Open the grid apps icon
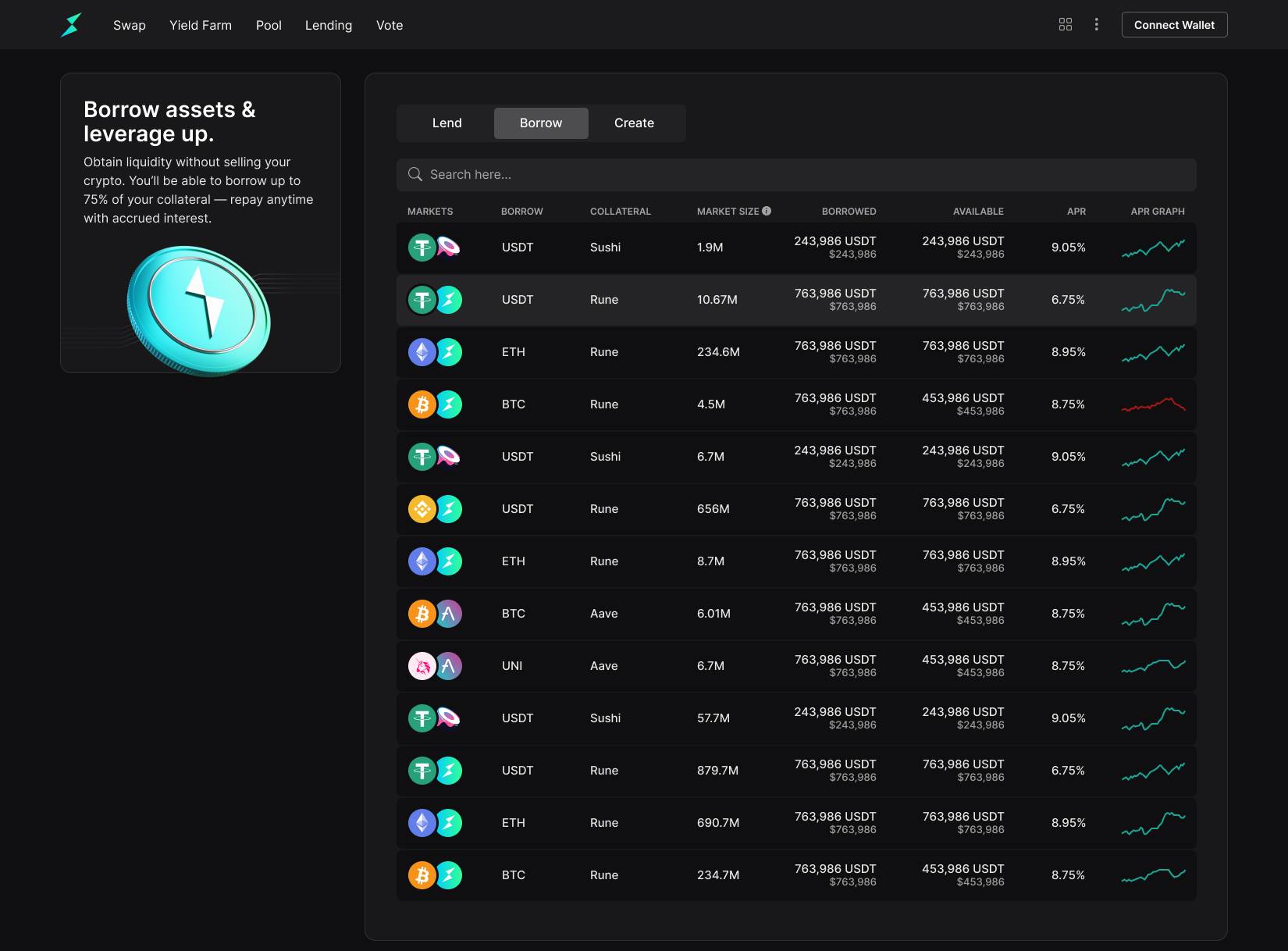 [1065, 25]
